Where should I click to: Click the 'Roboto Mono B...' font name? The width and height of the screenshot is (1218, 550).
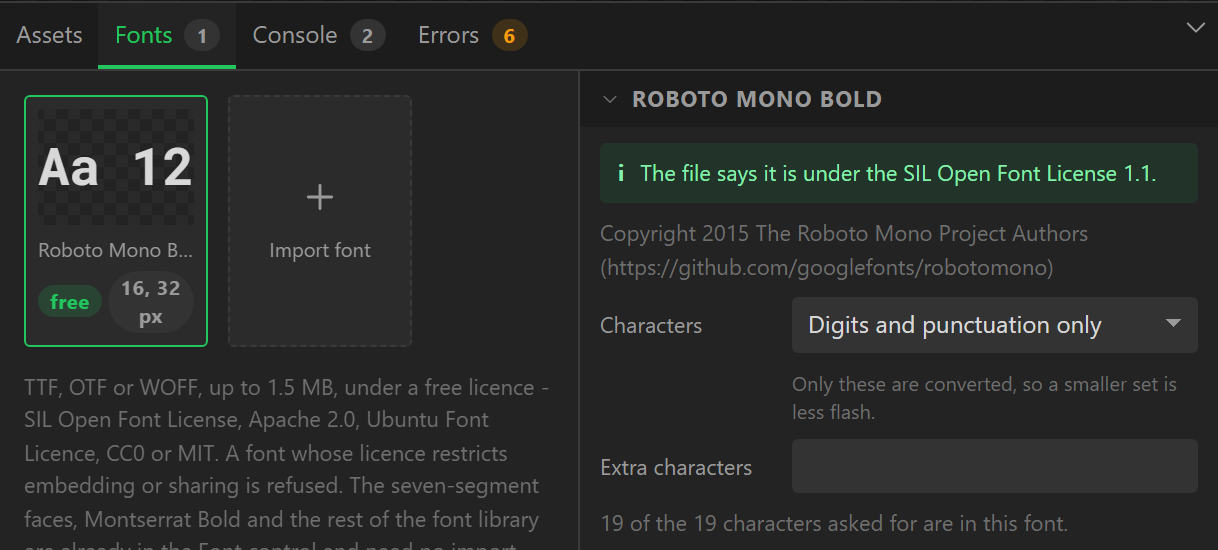[x=116, y=250]
